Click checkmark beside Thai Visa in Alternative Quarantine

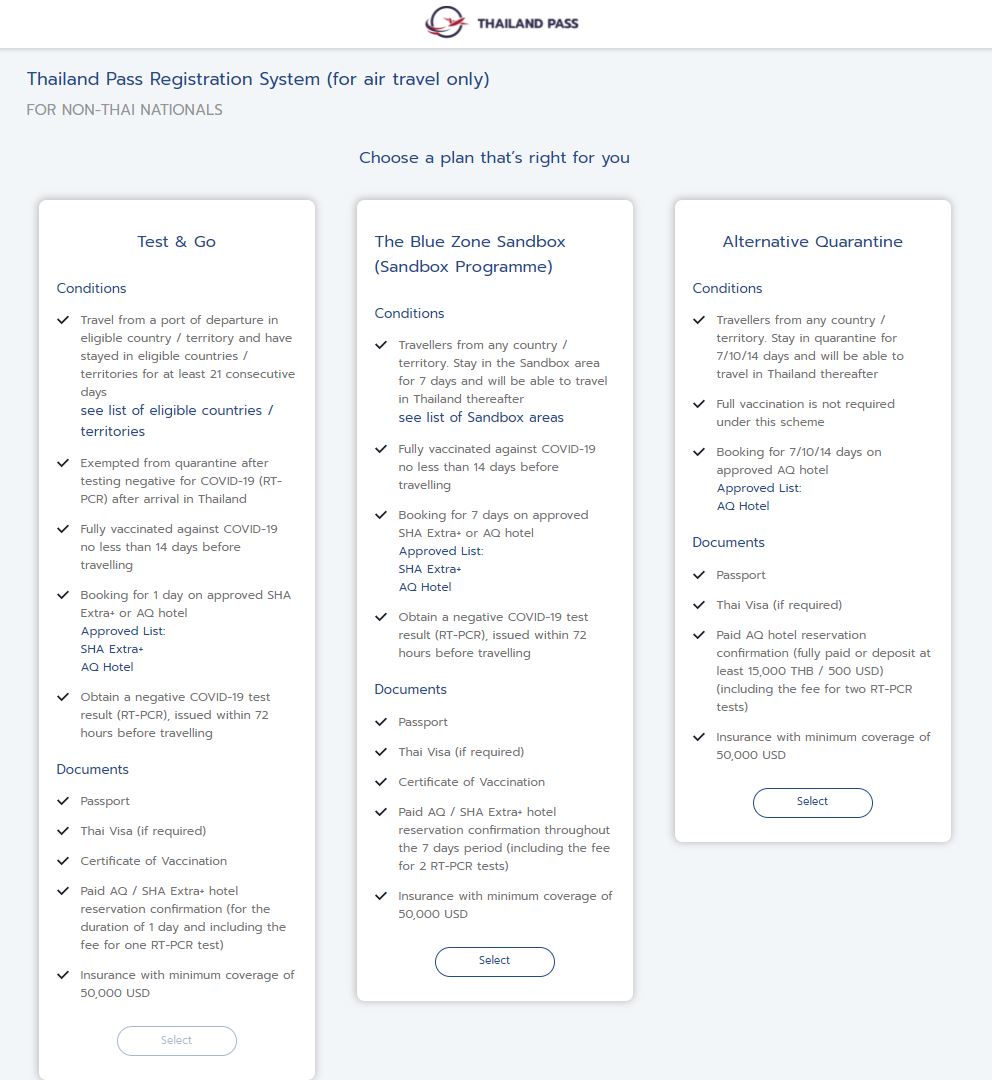699,605
